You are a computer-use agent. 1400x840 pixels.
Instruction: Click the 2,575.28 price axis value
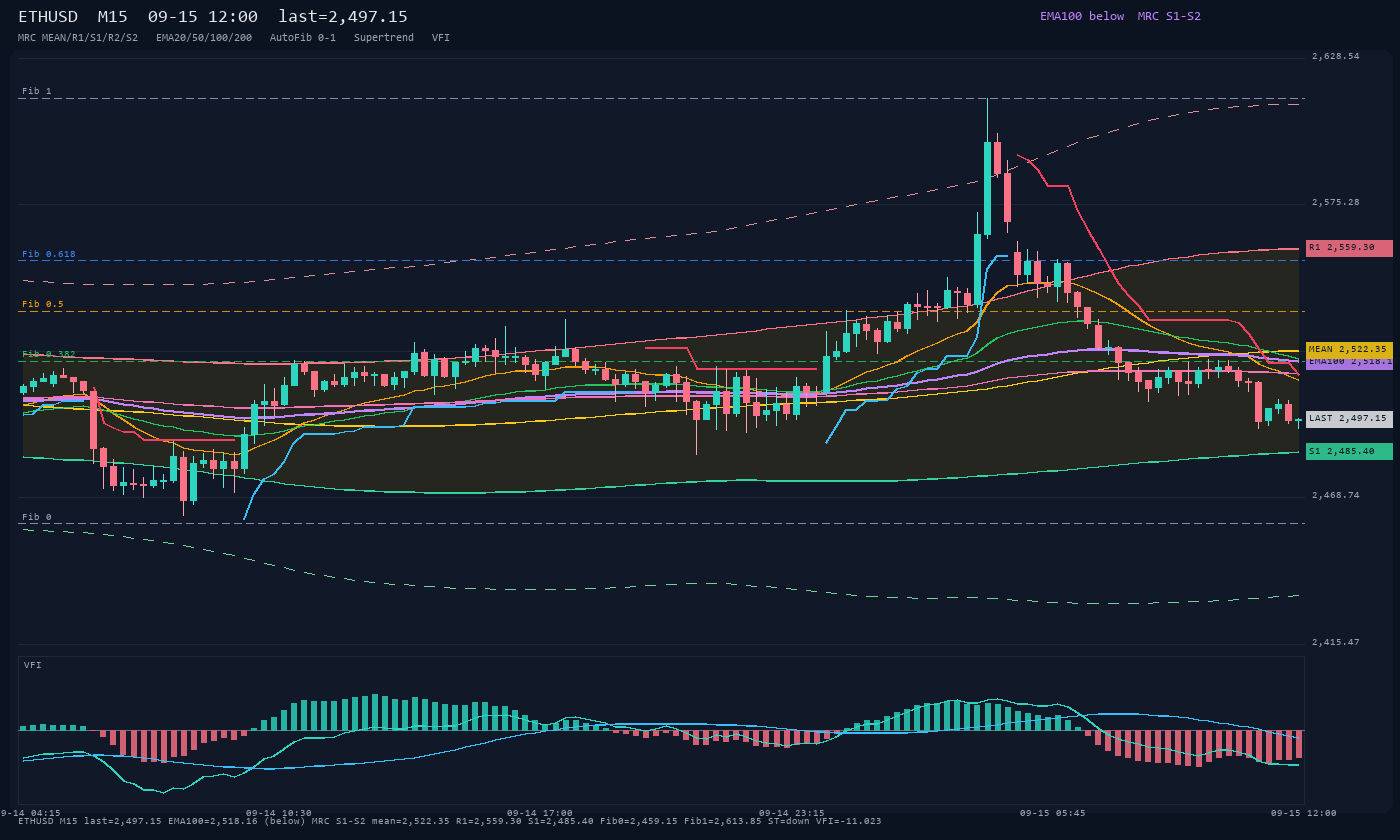(x=1336, y=202)
